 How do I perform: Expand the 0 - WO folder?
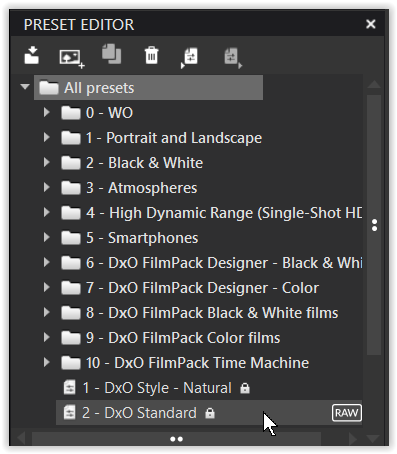47,112
